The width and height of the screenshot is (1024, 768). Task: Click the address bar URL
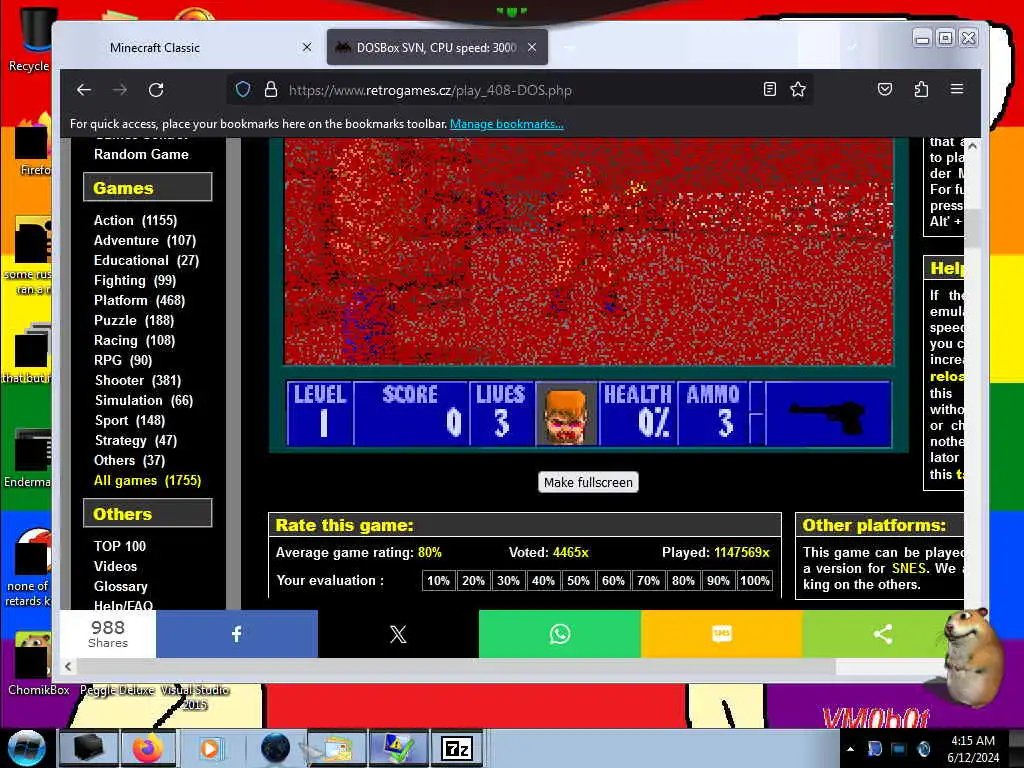430,90
